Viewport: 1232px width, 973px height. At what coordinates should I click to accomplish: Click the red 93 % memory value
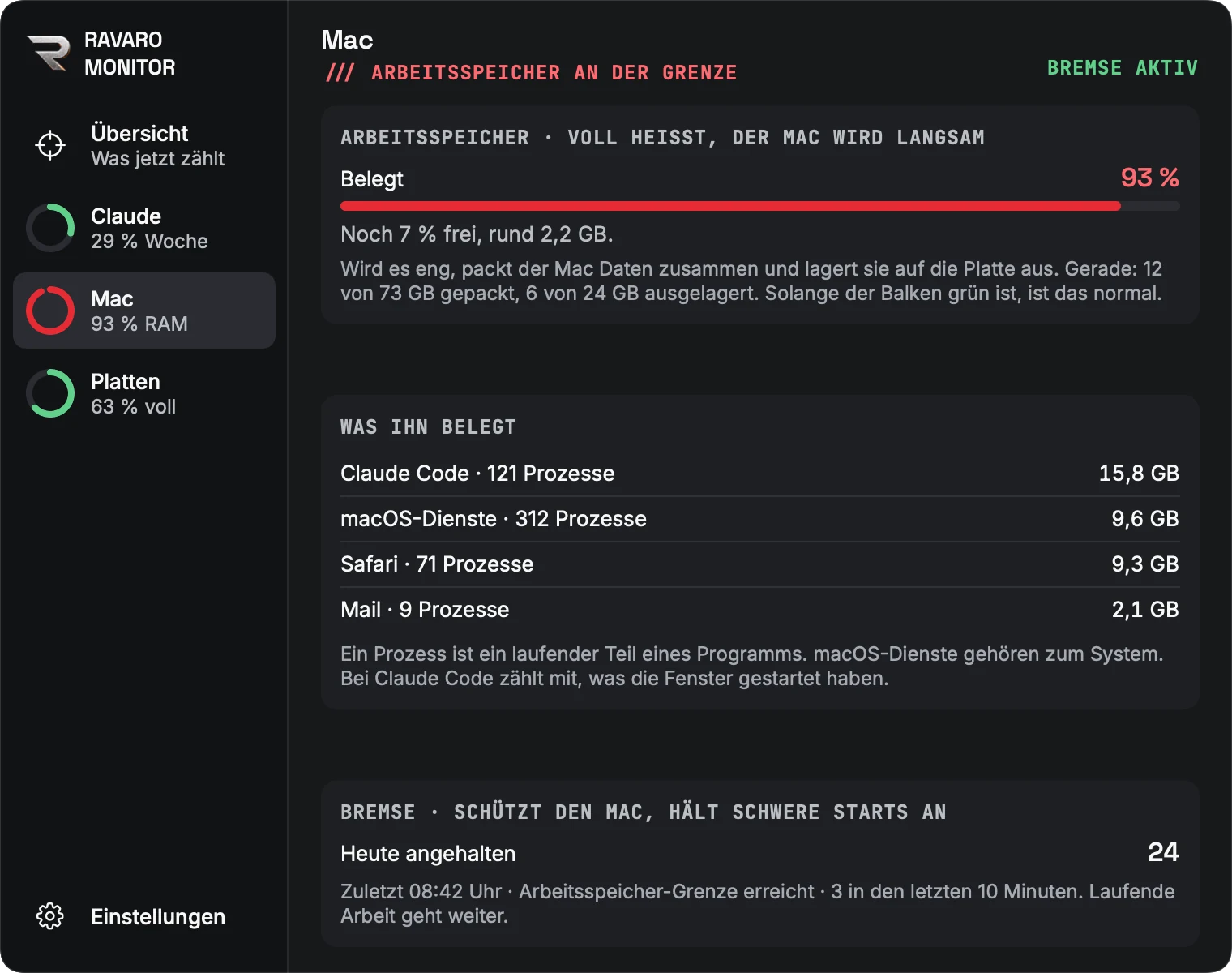(1149, 178)
